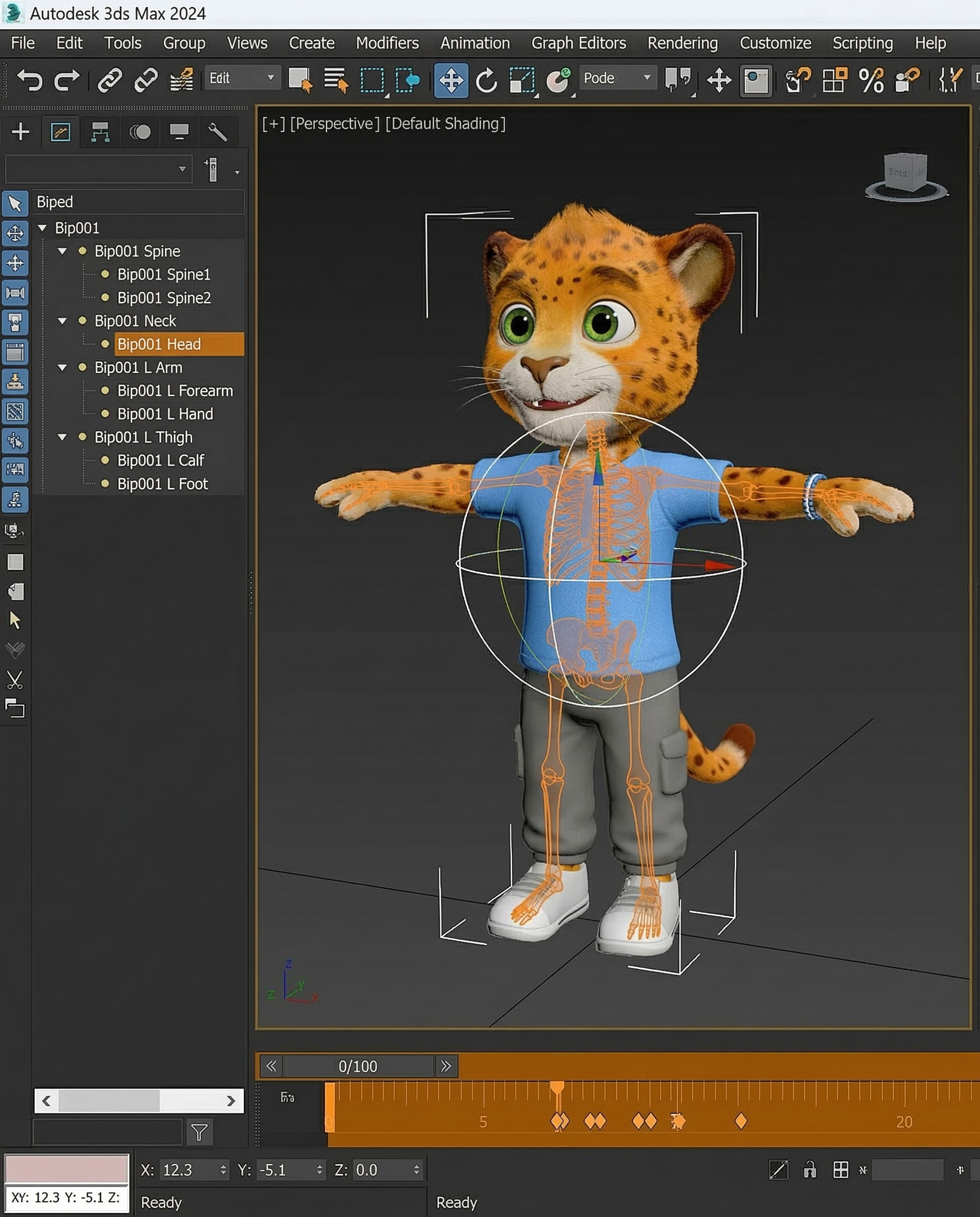
Task: Open the Hierarchy panel tab
Action: click(100, 132)
